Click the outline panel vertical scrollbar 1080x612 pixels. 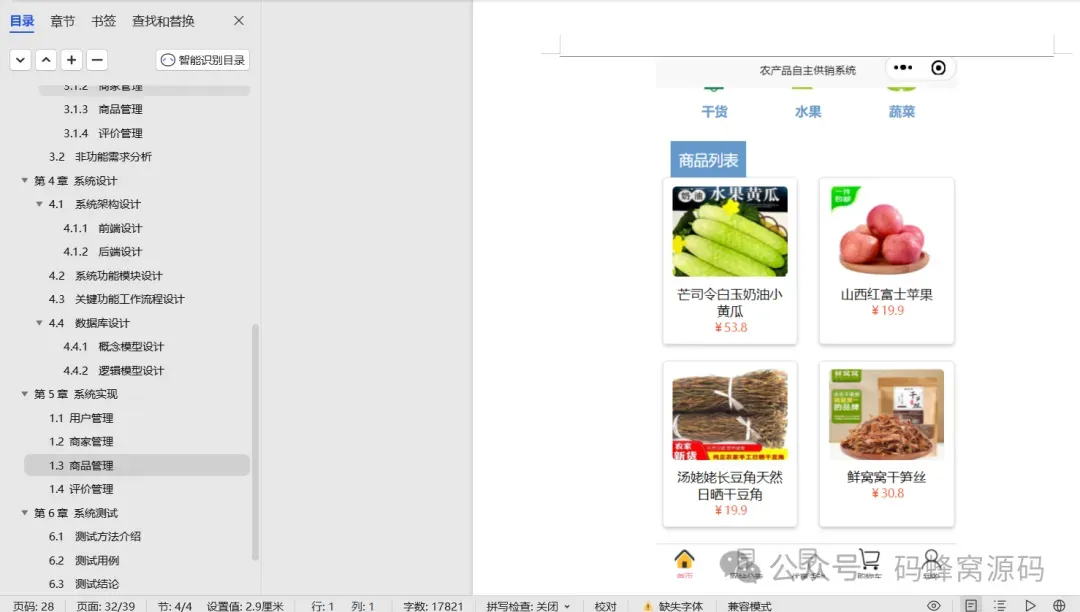pos(256,442)
